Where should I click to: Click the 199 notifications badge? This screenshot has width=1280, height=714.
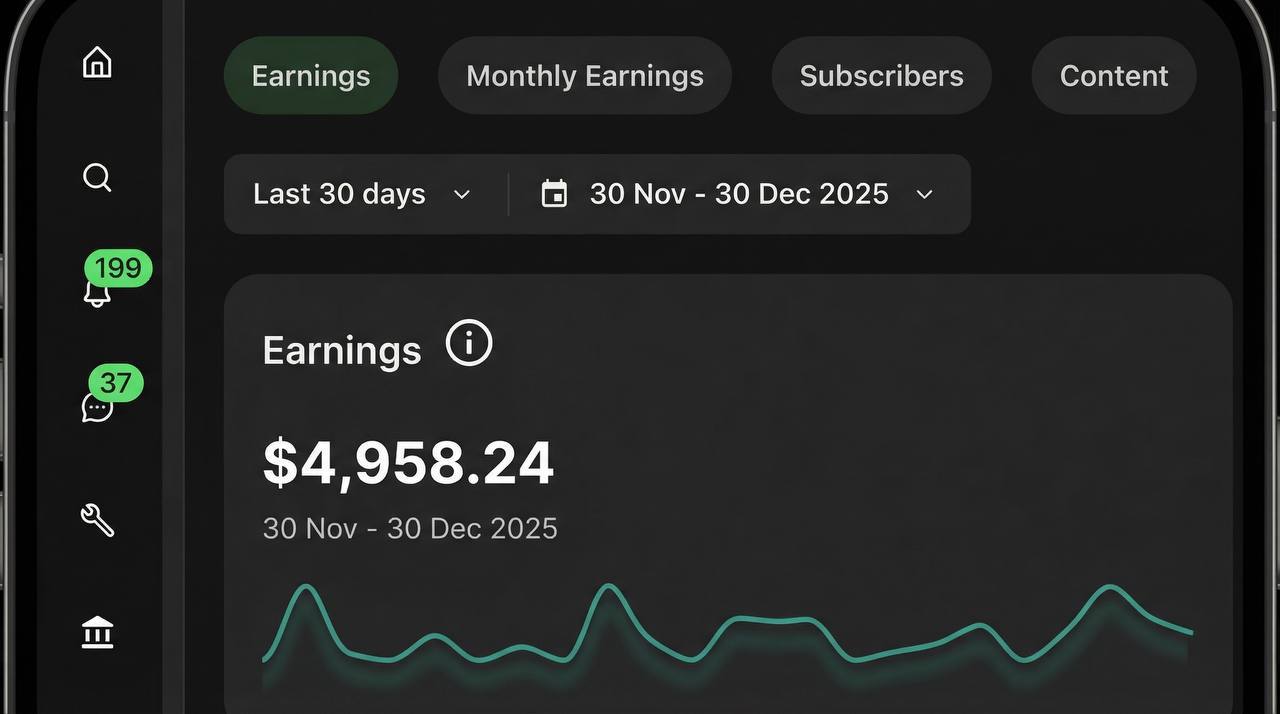119,268
